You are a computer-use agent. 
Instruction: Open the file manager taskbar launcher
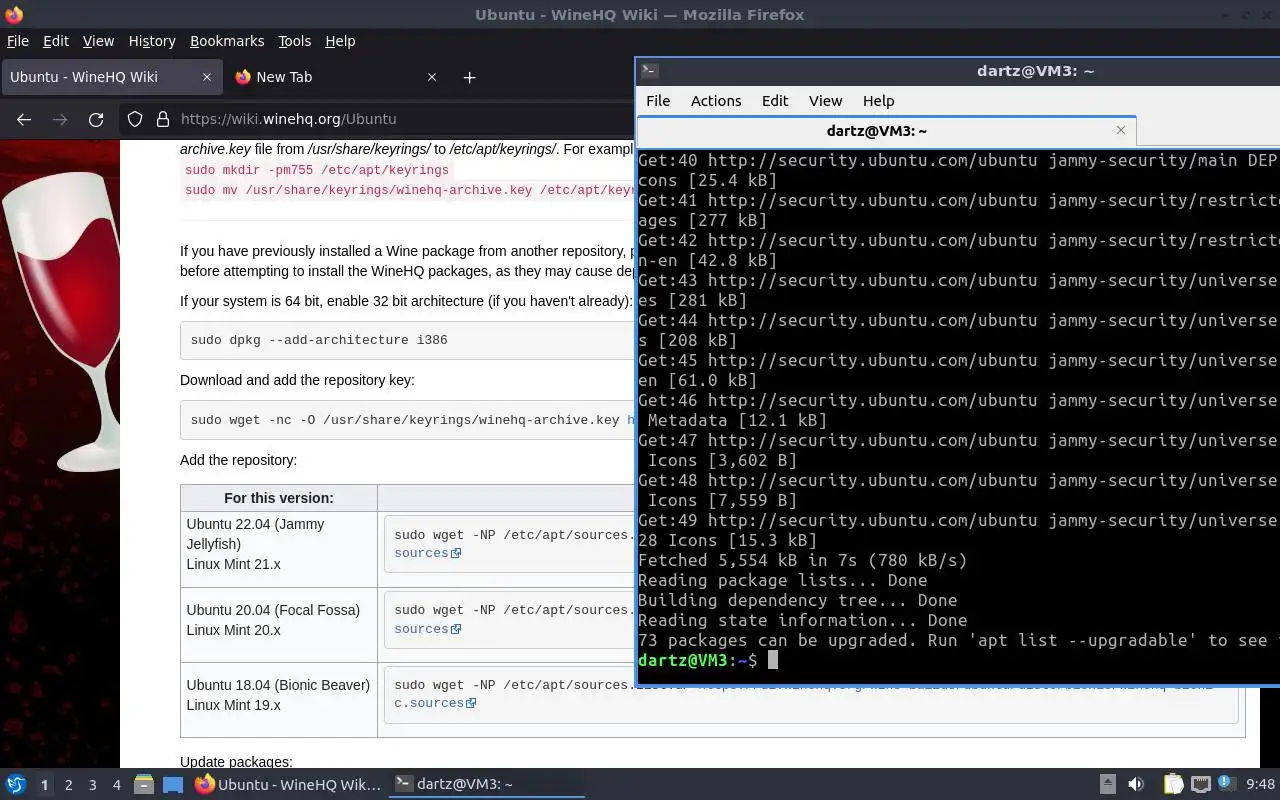coord(143,785)
